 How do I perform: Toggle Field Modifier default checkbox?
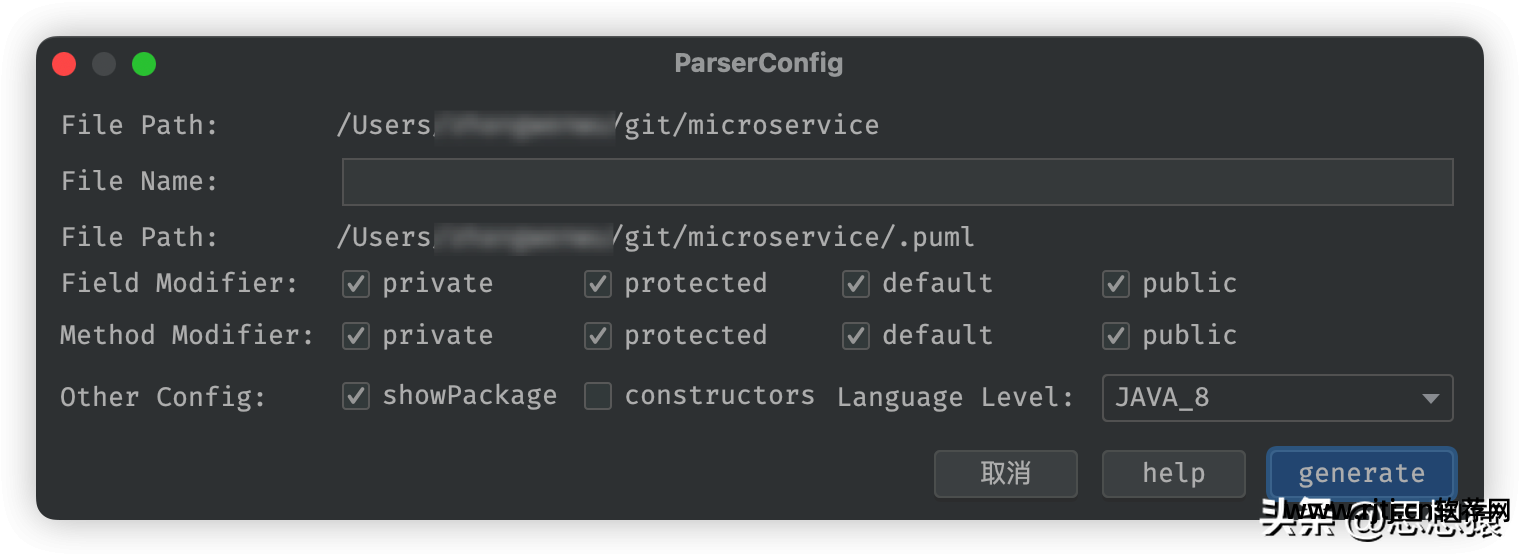[856, 284]
